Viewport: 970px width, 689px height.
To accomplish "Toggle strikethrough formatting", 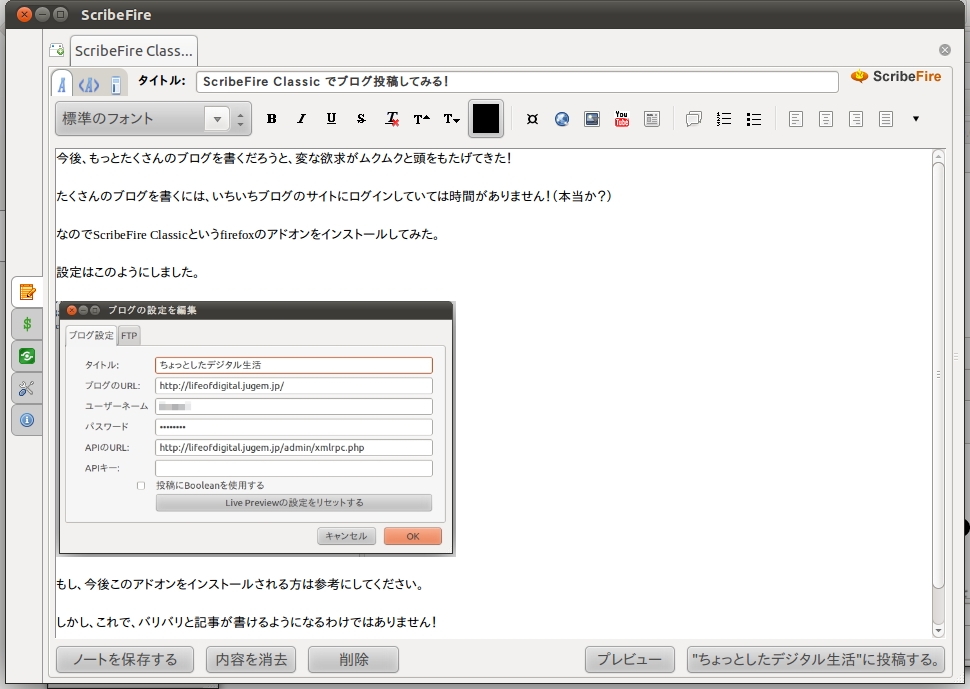I will (361, 119).
